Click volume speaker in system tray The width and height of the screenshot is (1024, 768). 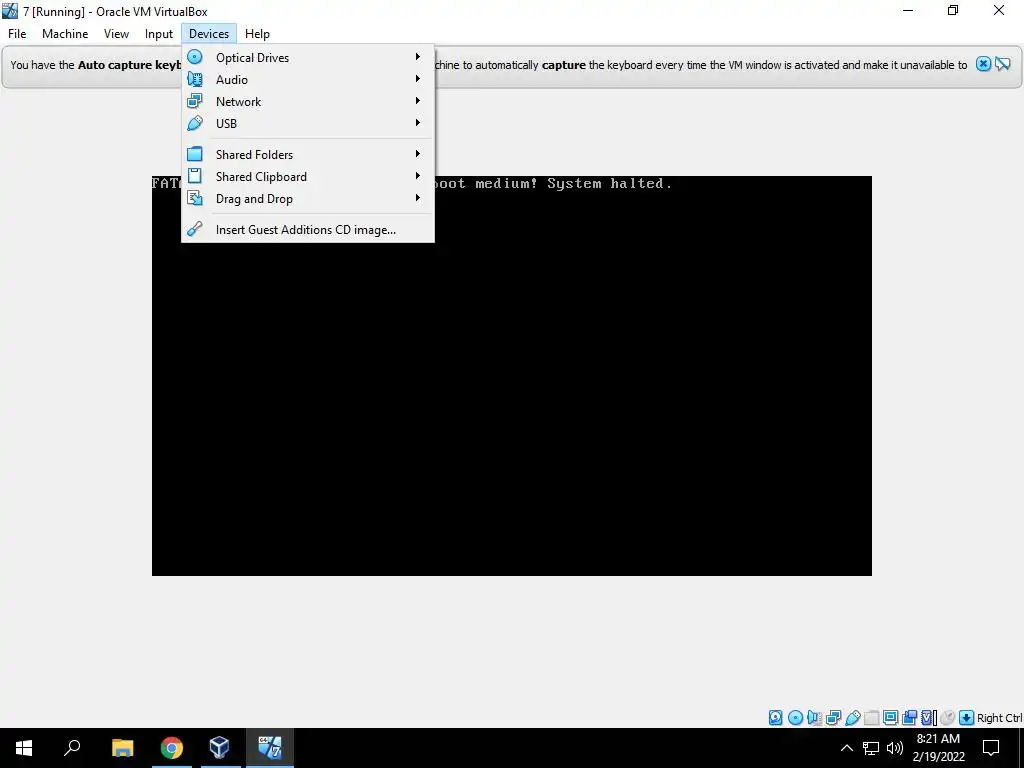pos(895,748)
